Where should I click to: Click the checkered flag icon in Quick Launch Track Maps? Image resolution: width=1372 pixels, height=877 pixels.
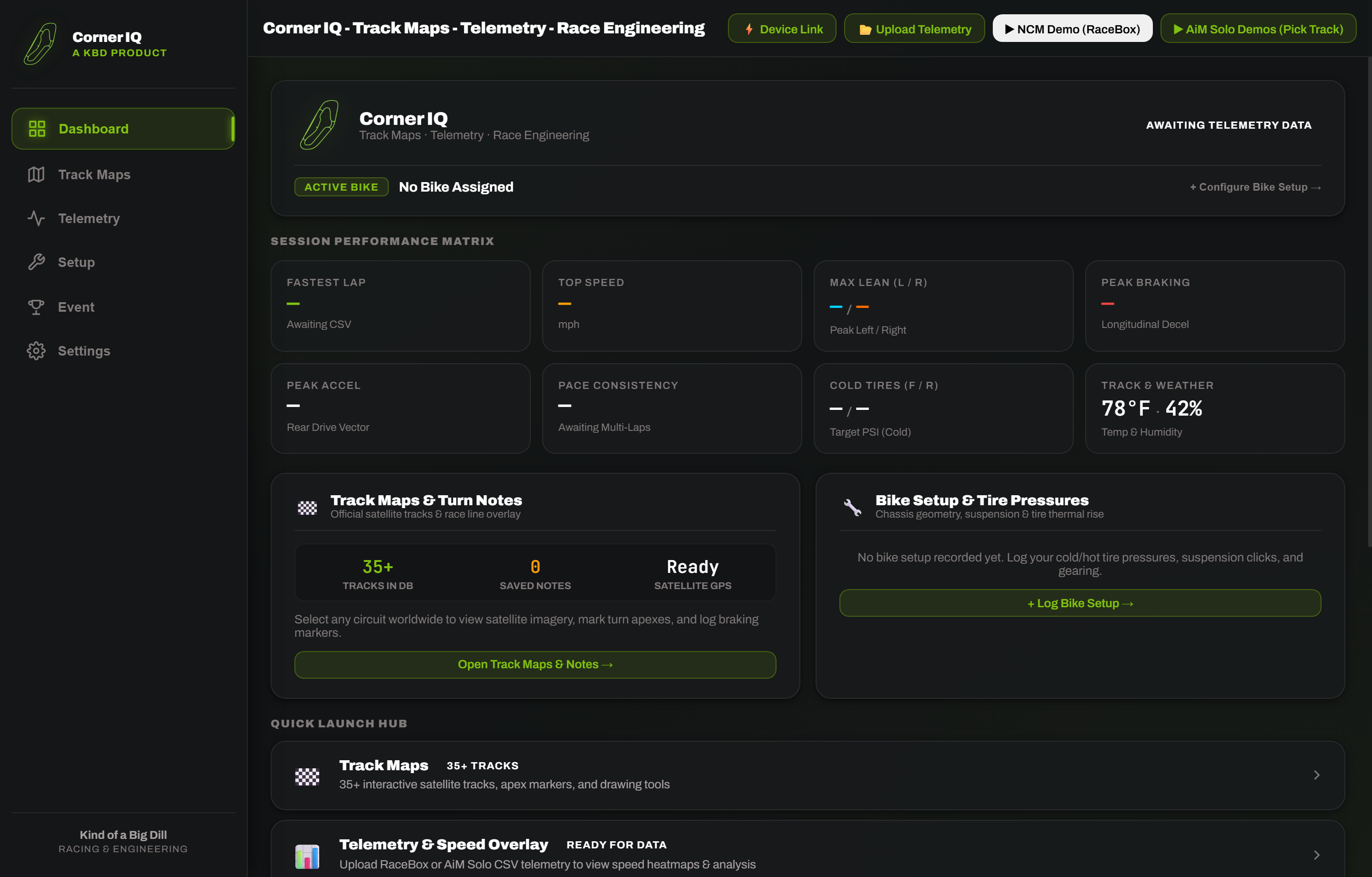(307, 776)
